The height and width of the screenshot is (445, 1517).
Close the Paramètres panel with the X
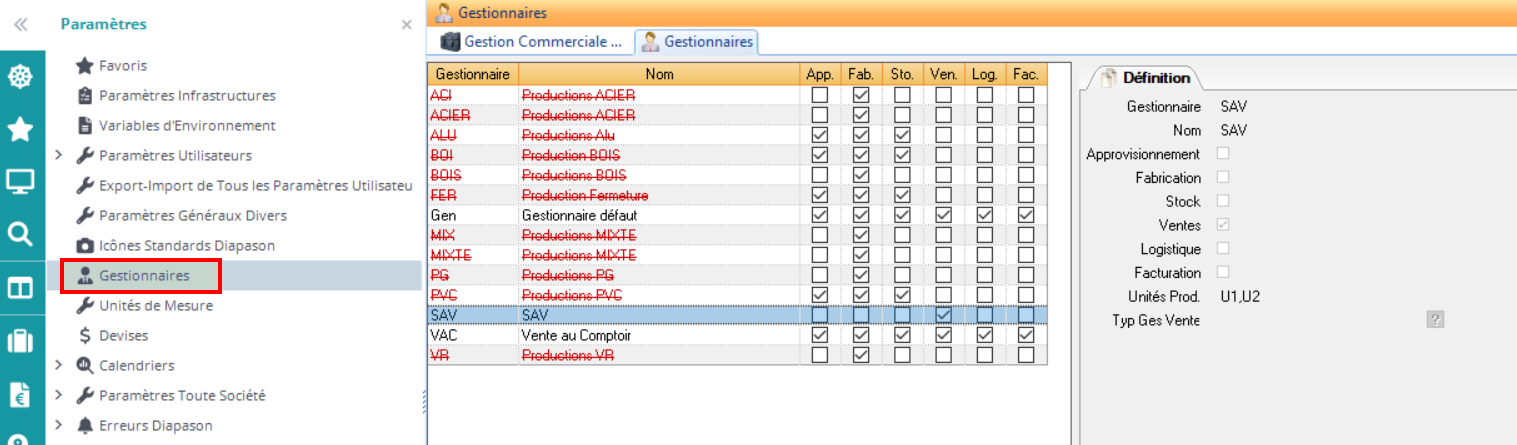click(x=406, y=25)
